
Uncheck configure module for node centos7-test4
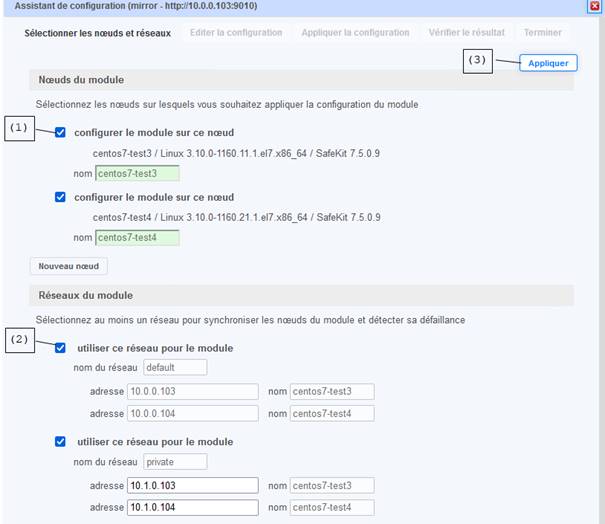coord(61,197)
